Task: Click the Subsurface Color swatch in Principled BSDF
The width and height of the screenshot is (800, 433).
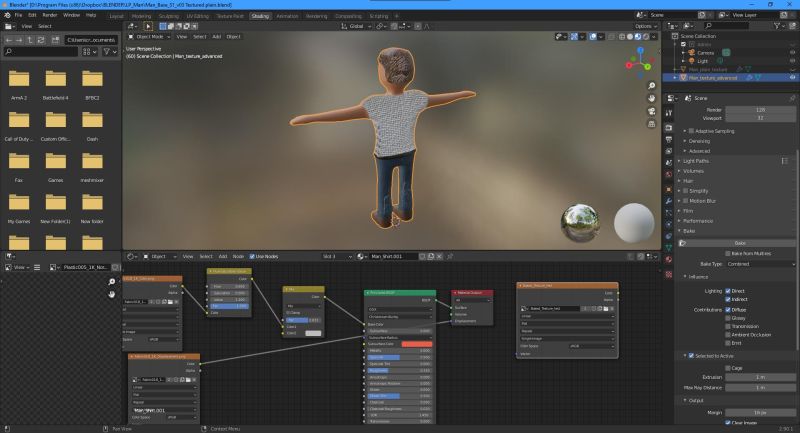Action: (x=417, y=344)
